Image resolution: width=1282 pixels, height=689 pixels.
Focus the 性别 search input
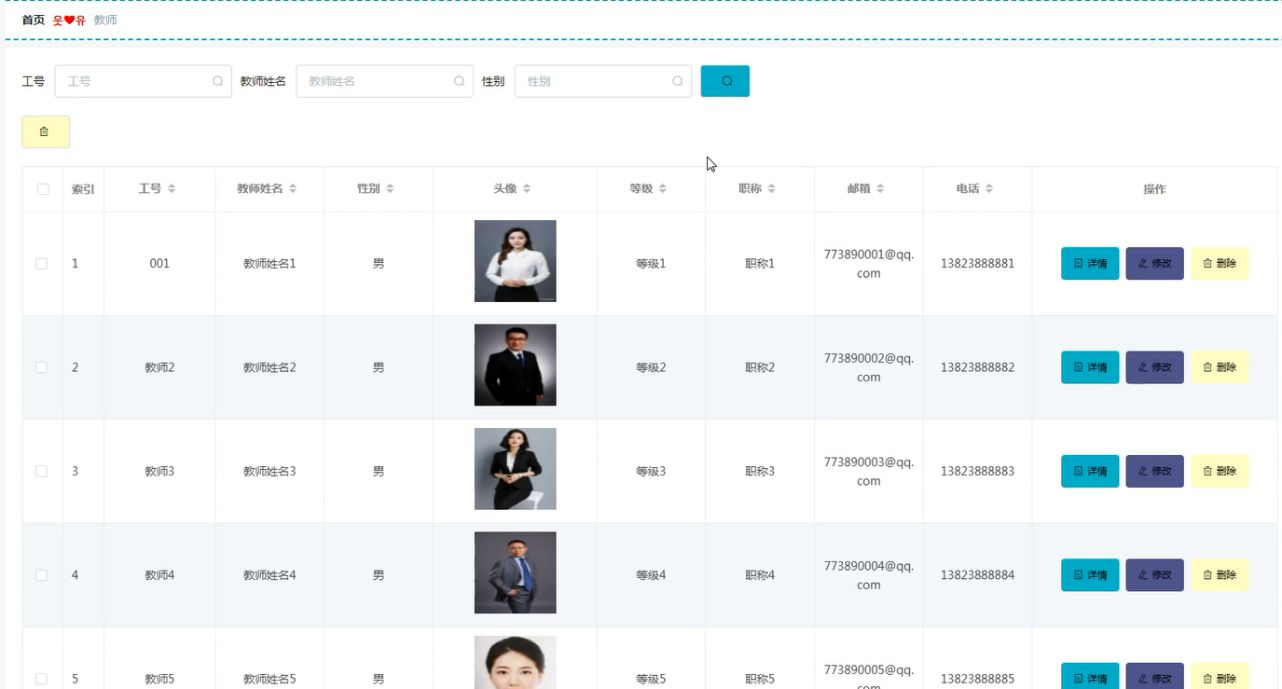pos(603,81)
